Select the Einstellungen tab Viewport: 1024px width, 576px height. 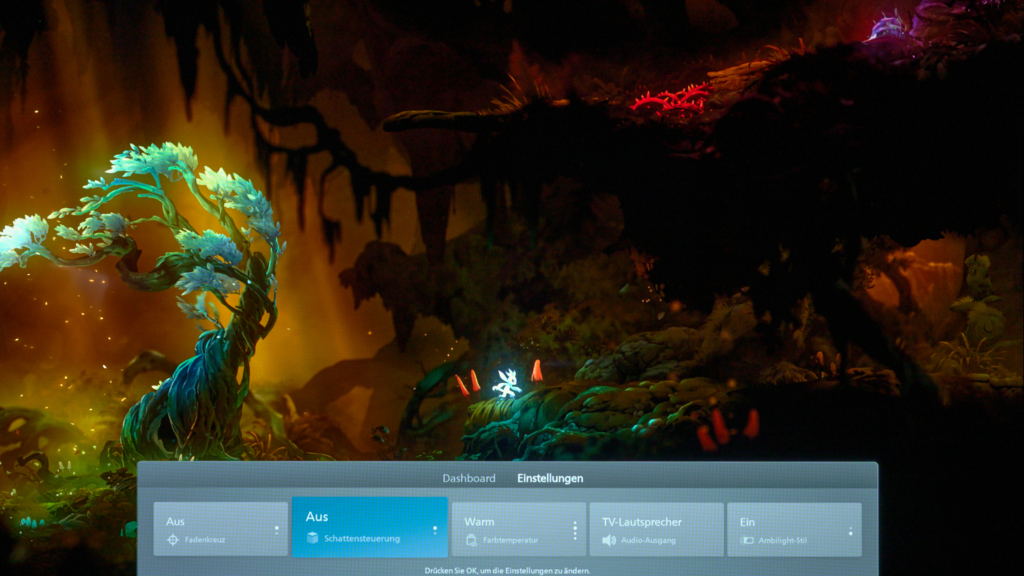pos(550,478)
